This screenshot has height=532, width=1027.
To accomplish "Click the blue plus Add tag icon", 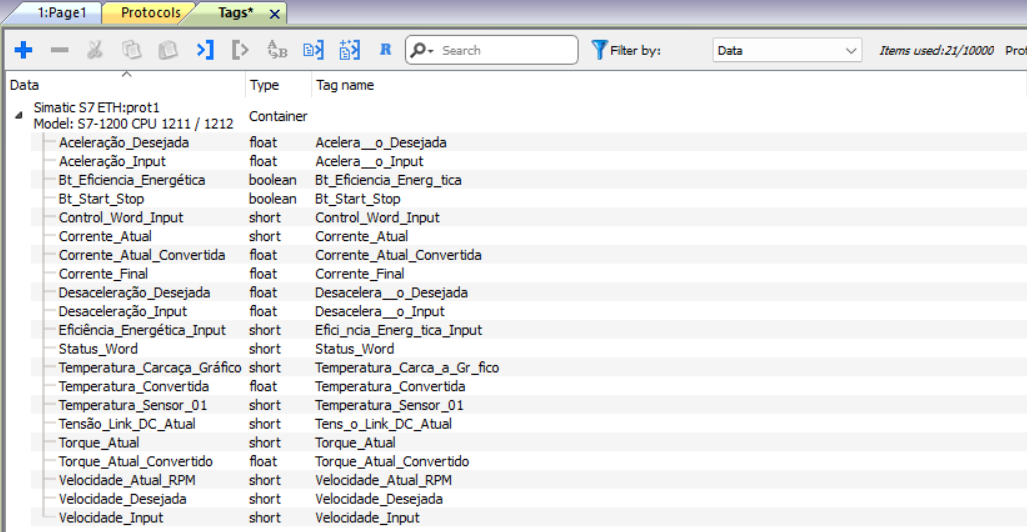I will pyautogui.click(x=24, y=50).
